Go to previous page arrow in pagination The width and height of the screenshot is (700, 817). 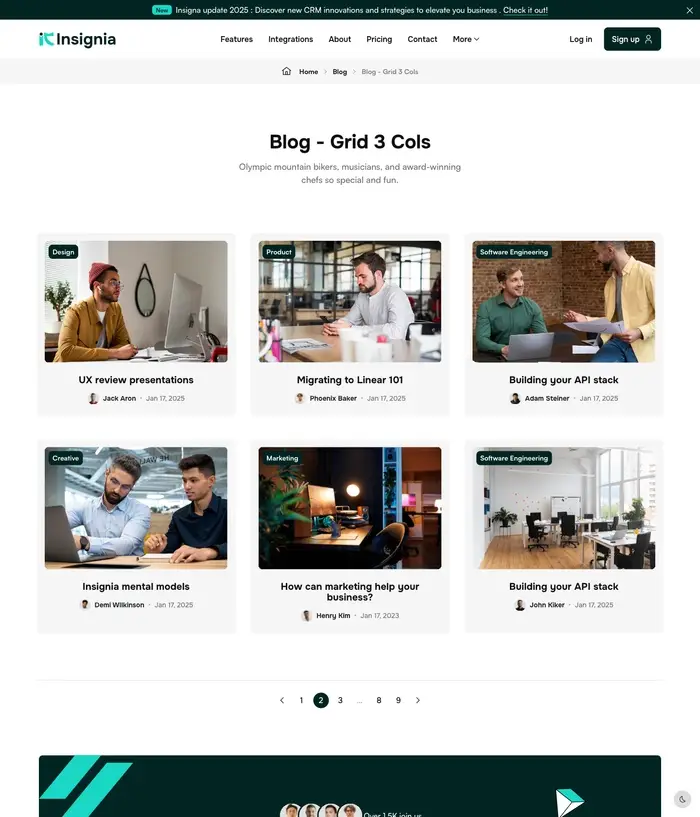click(x=282, y=700)
